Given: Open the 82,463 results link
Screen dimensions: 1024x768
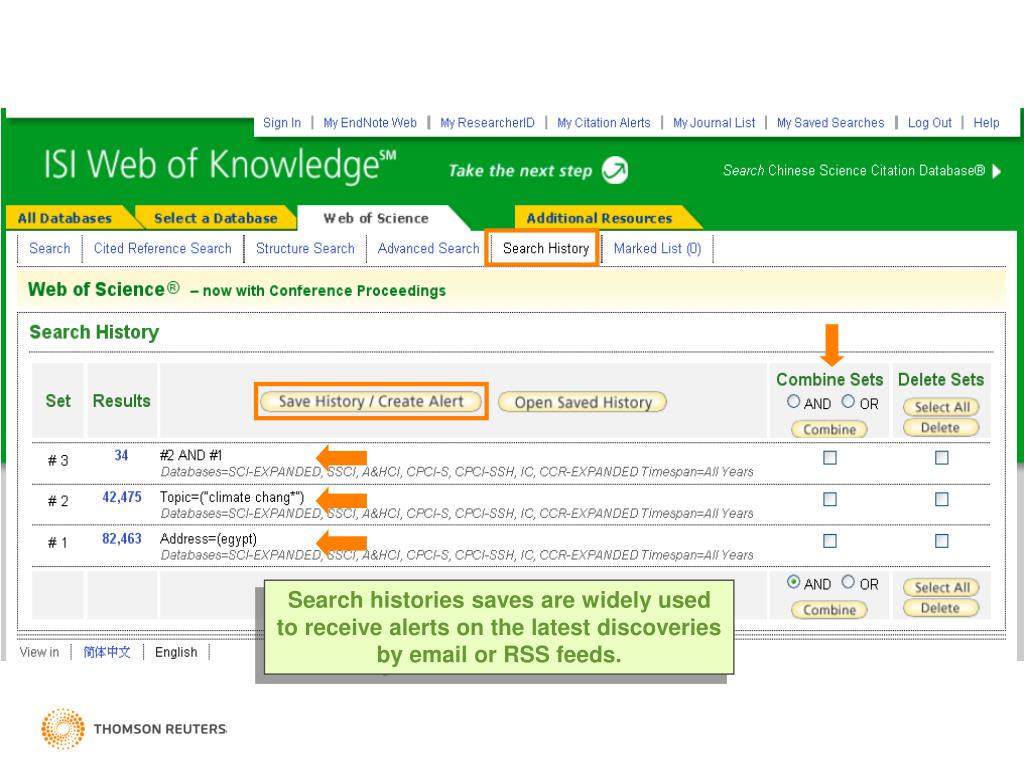Looking at the screenshot, I should [121, 539].
